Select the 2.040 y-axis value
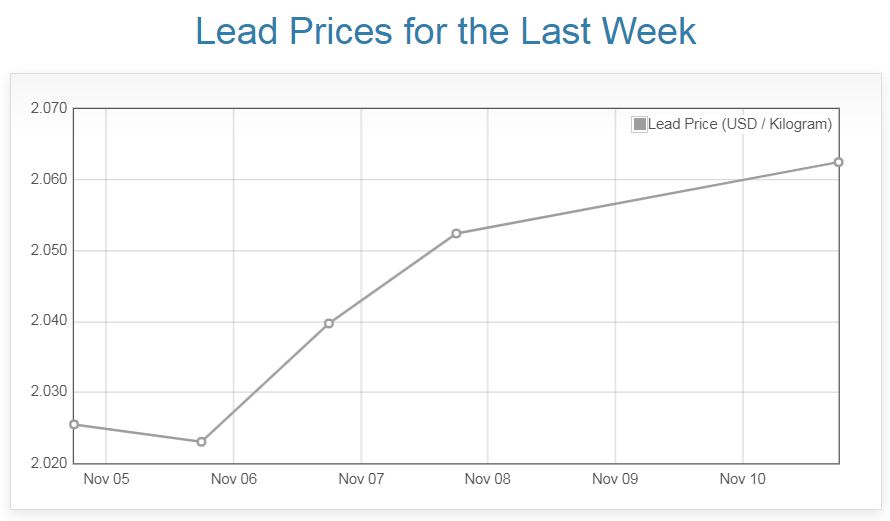Screen dimensions: 890x521 (49, 321)
